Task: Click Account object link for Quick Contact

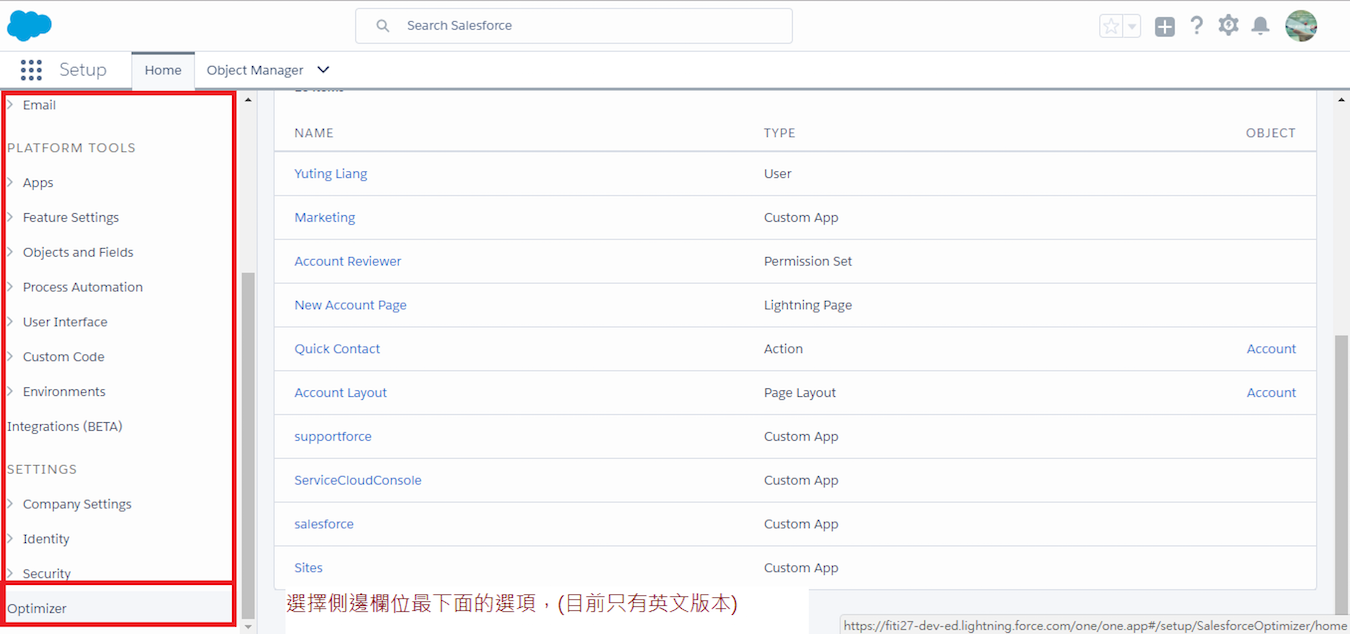Action: [1271, 349]
